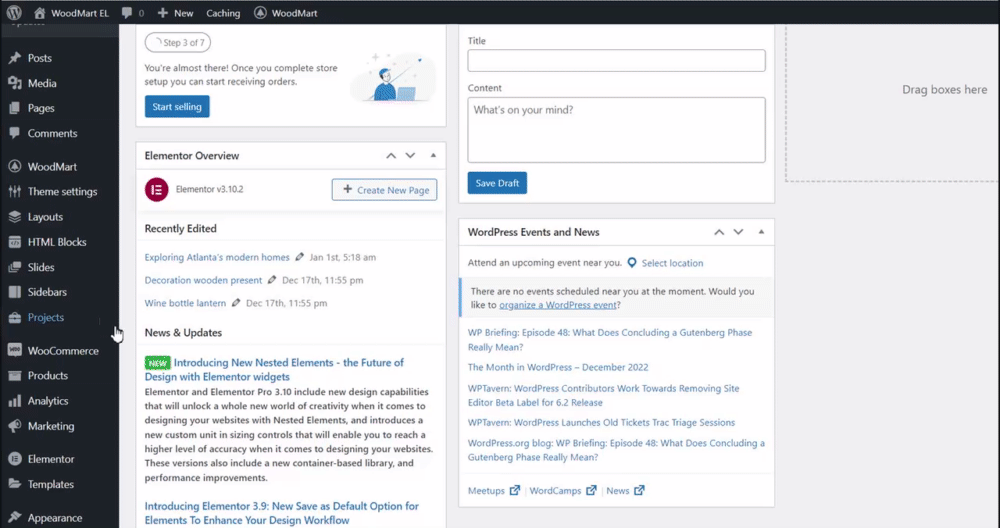Click the Select location pin icon

632,263
